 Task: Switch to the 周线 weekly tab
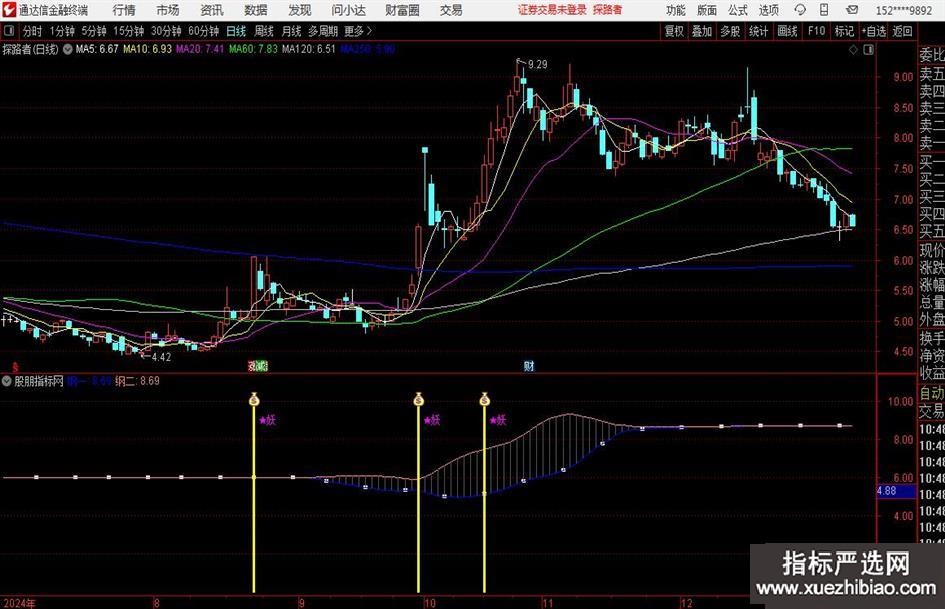(x=264, y=31)
